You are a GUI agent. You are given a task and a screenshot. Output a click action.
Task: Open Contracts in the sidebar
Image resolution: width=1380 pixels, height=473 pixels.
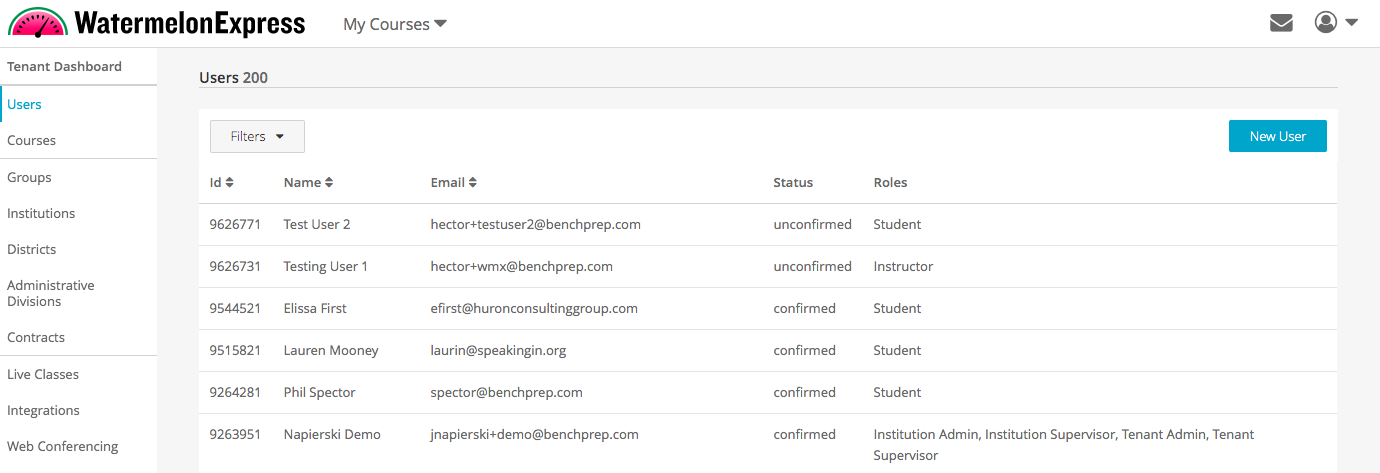[x=36, y=338]
